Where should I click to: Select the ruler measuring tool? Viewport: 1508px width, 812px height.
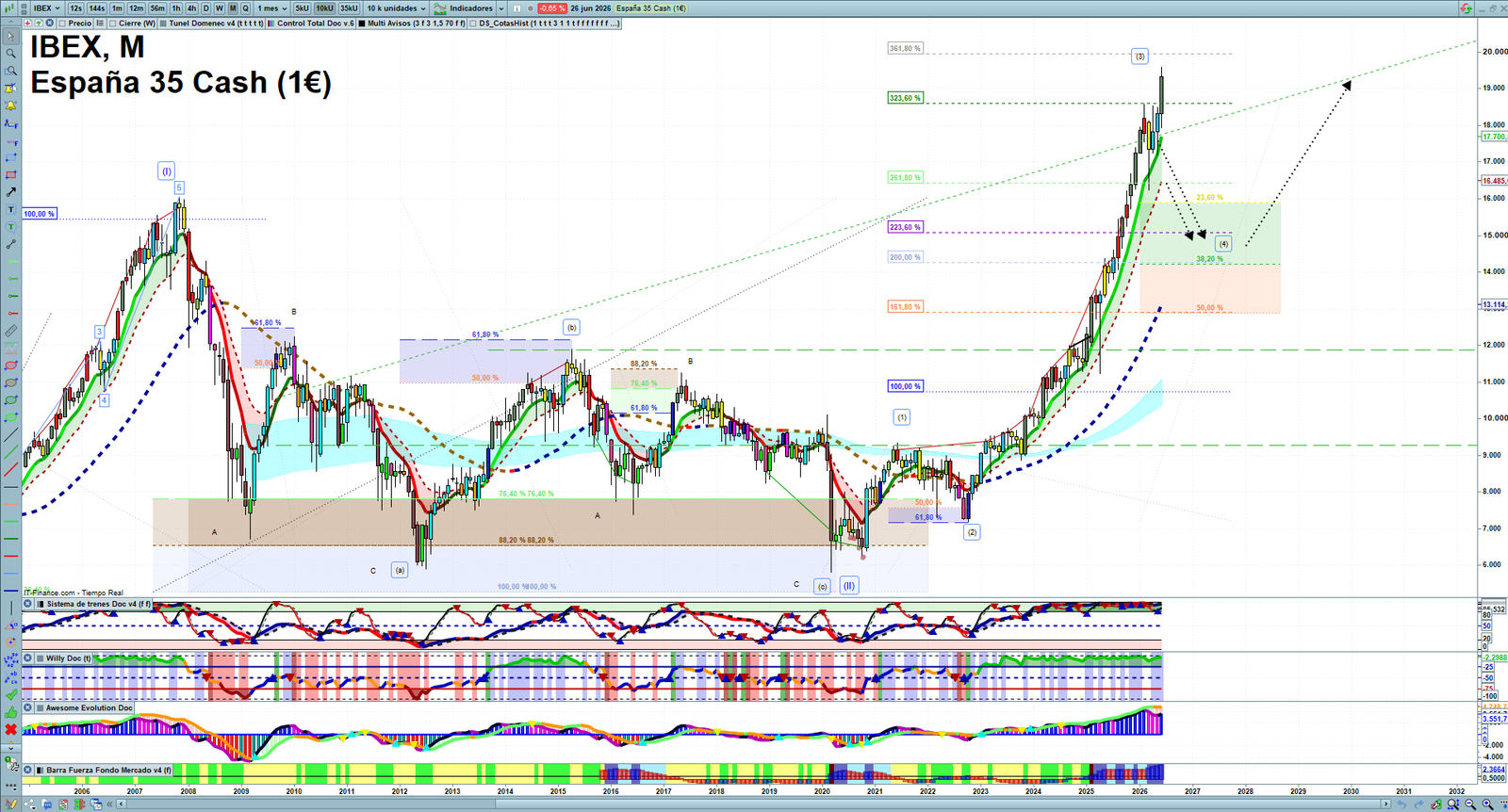(x=10, y=331)
